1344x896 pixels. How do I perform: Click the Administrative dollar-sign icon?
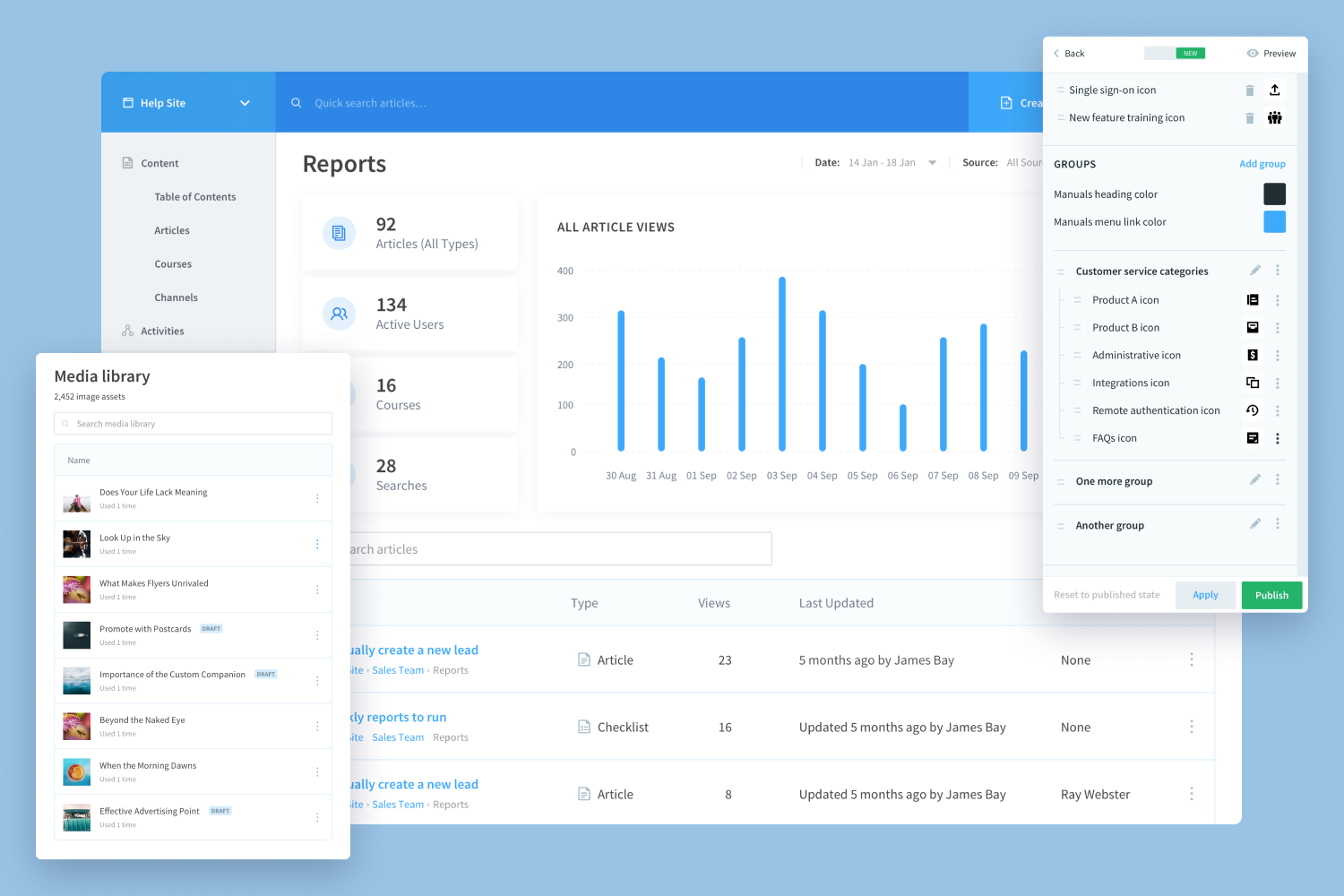pos(1253,355)
